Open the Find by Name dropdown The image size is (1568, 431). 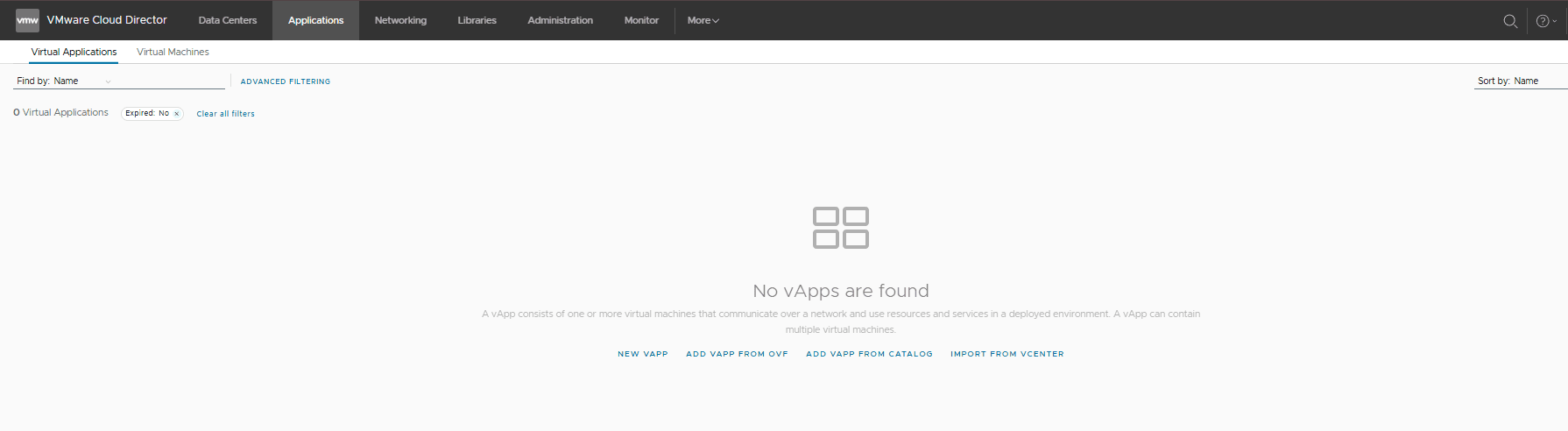[x=65, y=81]
